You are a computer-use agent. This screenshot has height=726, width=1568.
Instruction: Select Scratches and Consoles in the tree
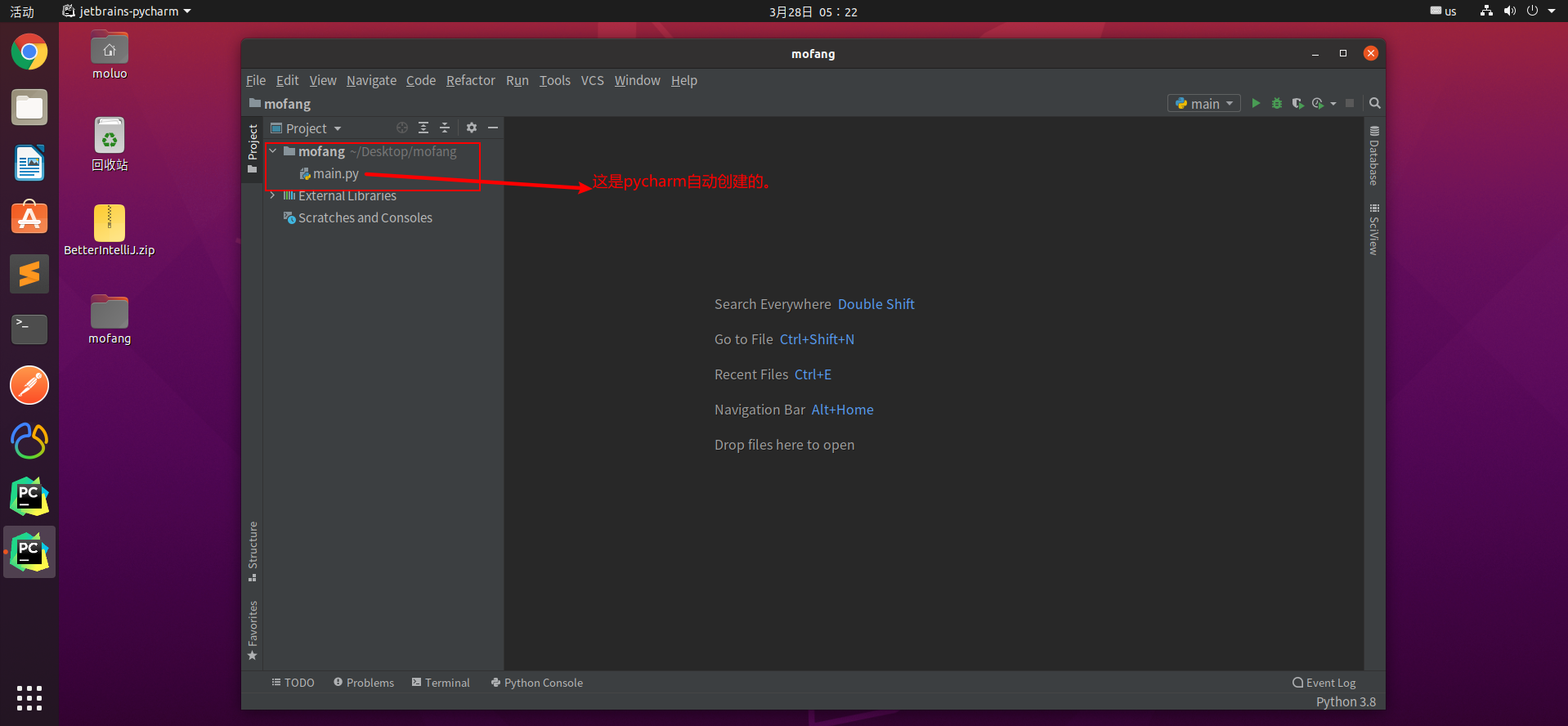pyautogui.click(x=357, y=217)
